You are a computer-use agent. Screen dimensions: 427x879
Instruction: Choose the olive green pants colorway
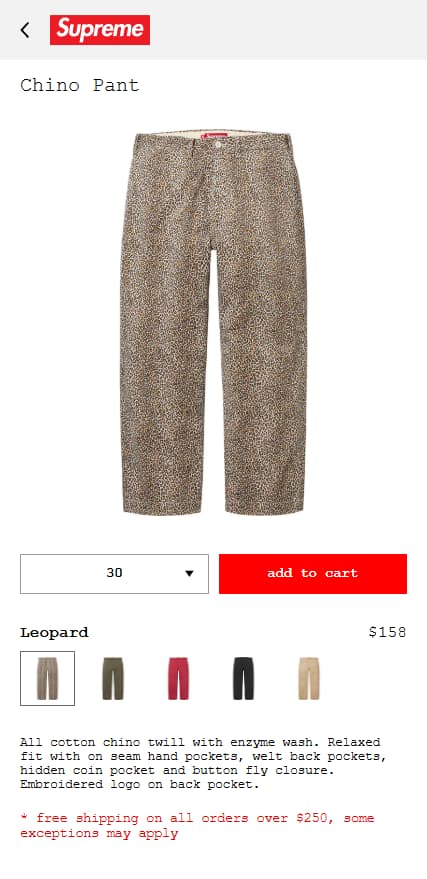(113, 678)
